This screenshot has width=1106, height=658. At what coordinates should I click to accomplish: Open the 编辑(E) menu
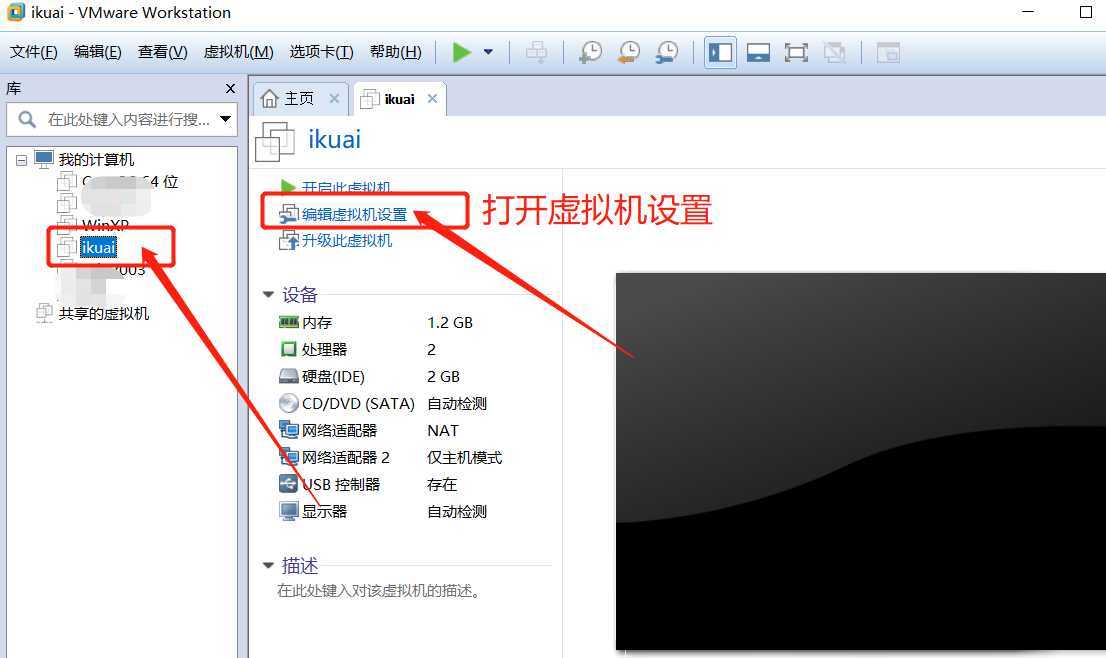[97, 52]
